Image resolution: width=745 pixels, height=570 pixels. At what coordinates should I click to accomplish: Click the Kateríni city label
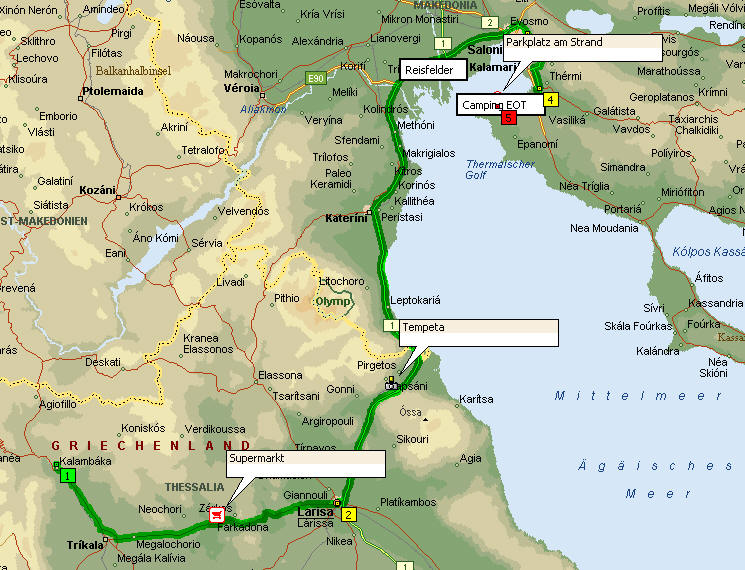tap(346, 218)
